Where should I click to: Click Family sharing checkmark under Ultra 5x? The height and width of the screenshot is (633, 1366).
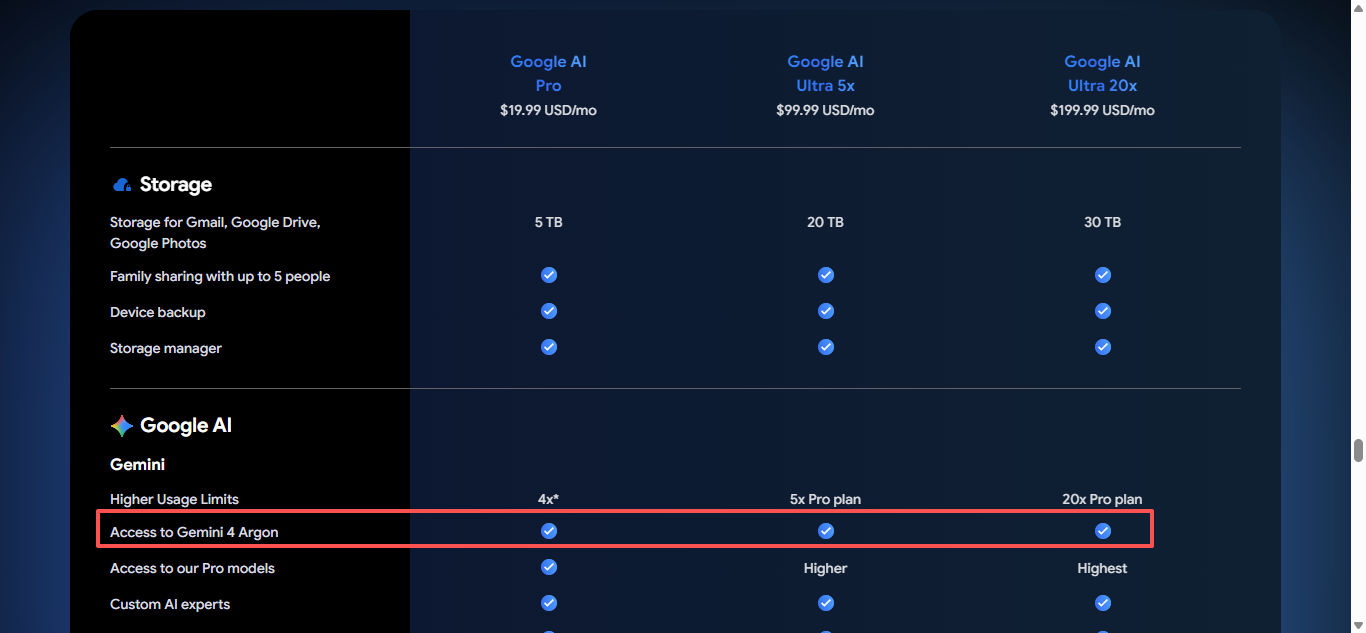click(x=826, y=275)
